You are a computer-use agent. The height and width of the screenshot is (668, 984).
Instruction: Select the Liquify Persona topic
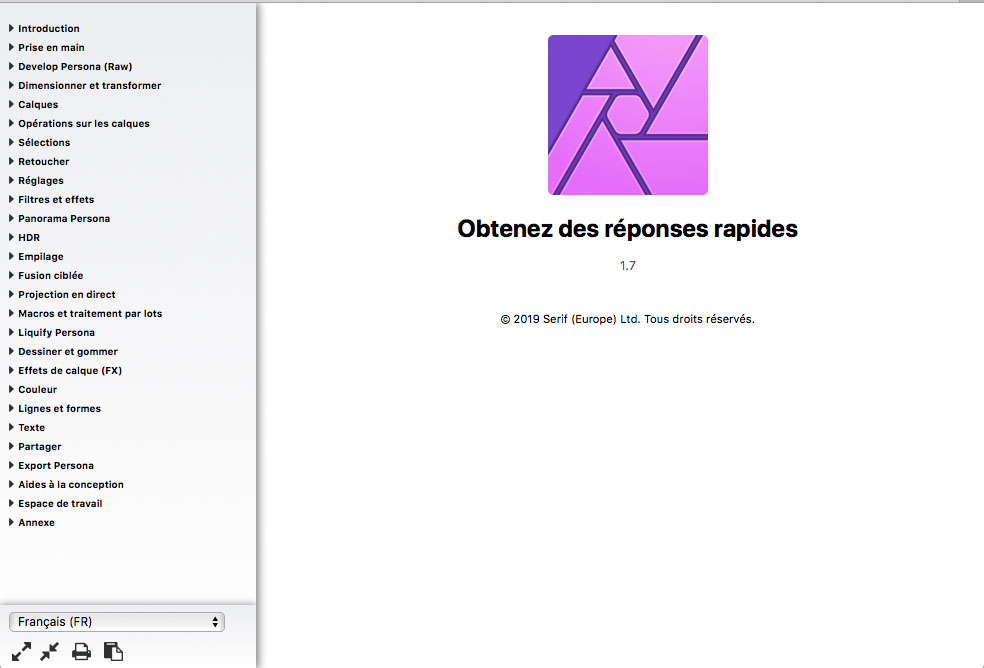pyautogui.click(x=56, y=333)
